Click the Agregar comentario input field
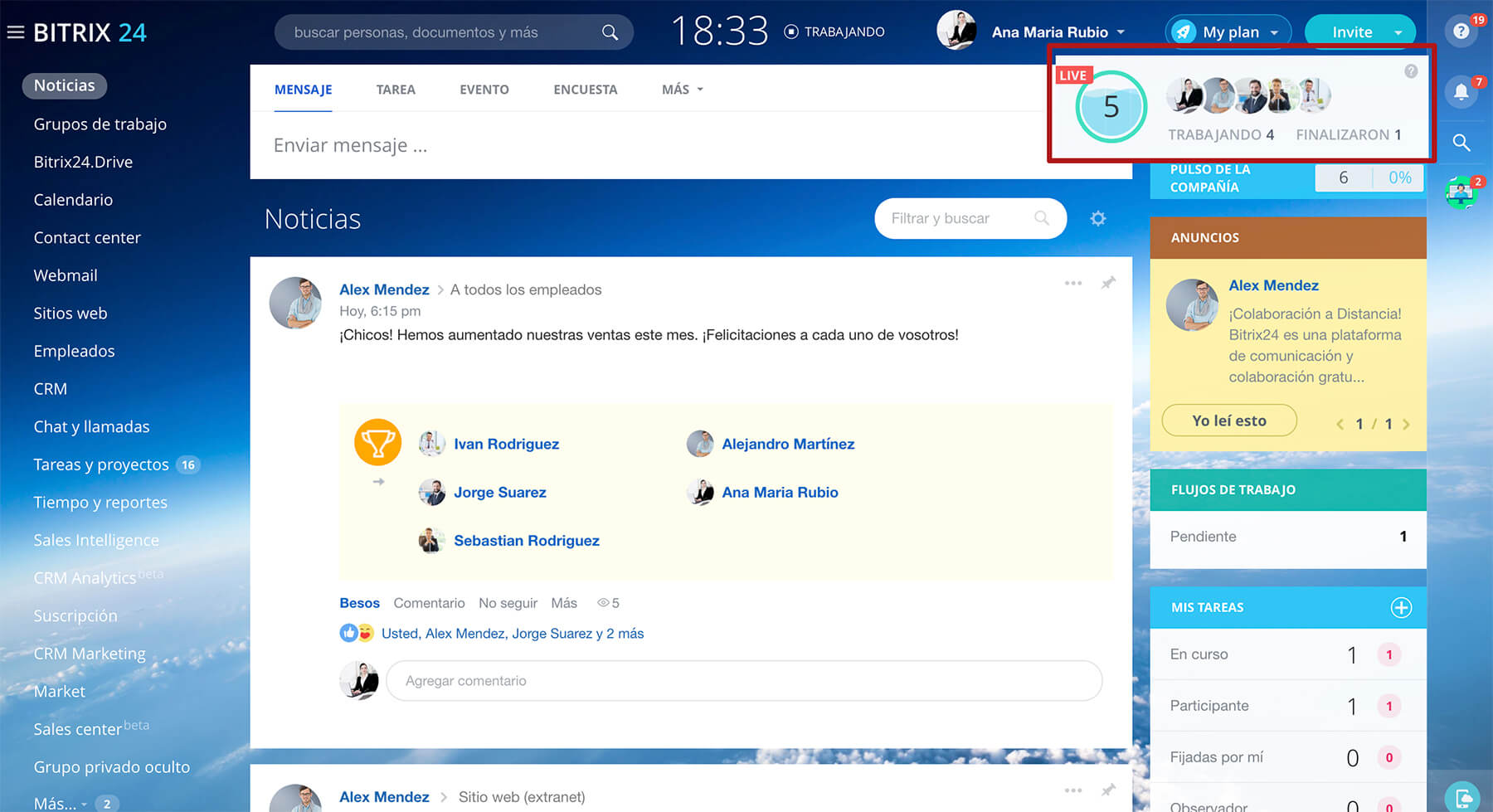This screenshot has height=812, width=1493. (x=744, y=681)
